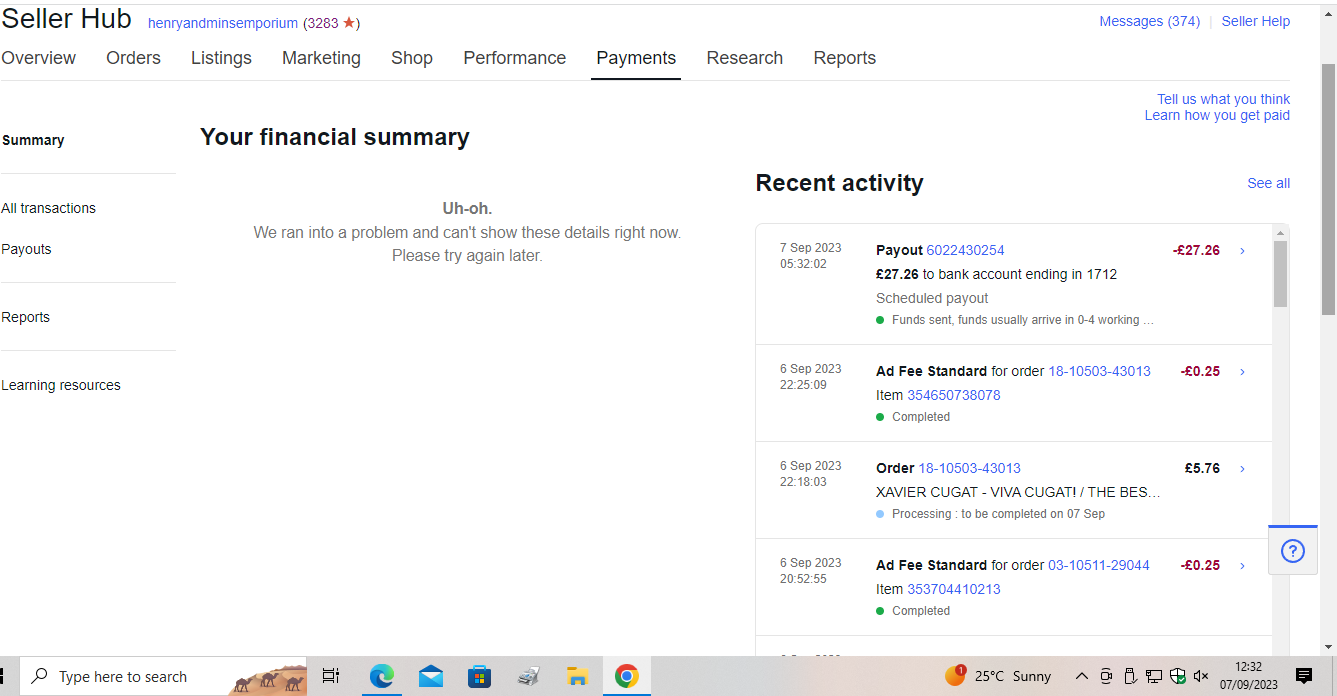
Task: Open the henryandminsemporium profile link
Action: tap(223, 23)
